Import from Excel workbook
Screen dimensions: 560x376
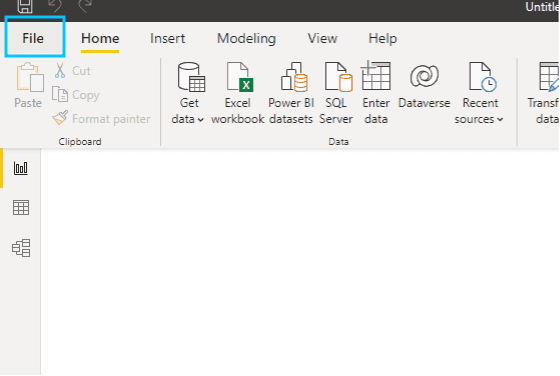(x=238, y=93)
